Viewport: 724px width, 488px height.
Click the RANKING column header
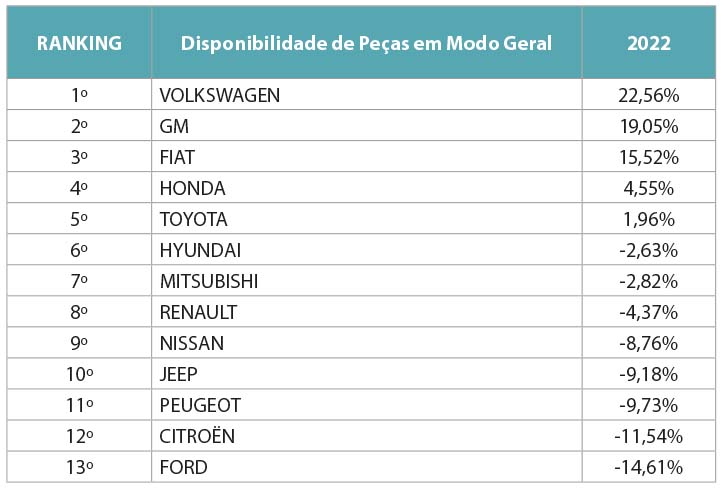[79, 43]
